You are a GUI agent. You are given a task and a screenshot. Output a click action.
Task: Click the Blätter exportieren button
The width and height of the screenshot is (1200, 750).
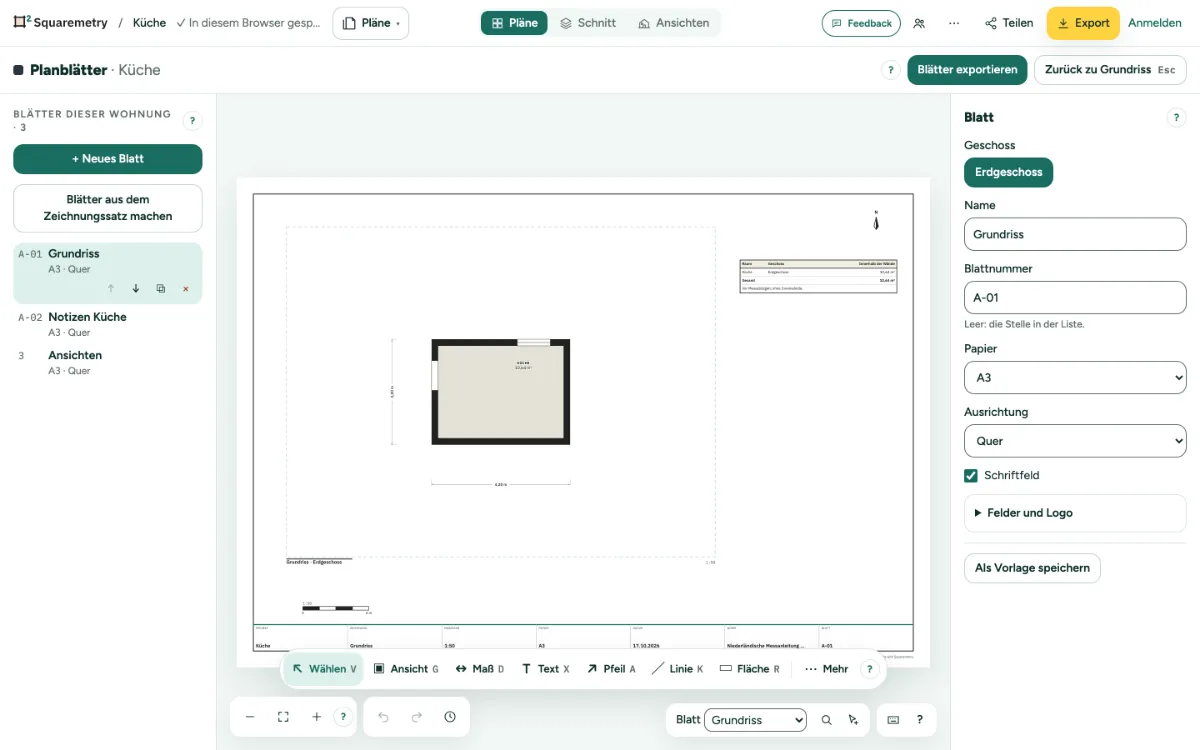967,70
